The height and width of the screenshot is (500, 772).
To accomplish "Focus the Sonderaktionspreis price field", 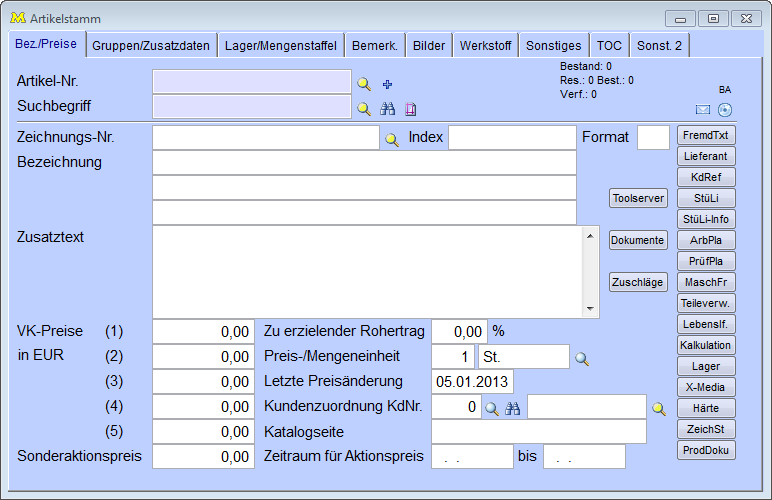I will (x=204, y=457).
